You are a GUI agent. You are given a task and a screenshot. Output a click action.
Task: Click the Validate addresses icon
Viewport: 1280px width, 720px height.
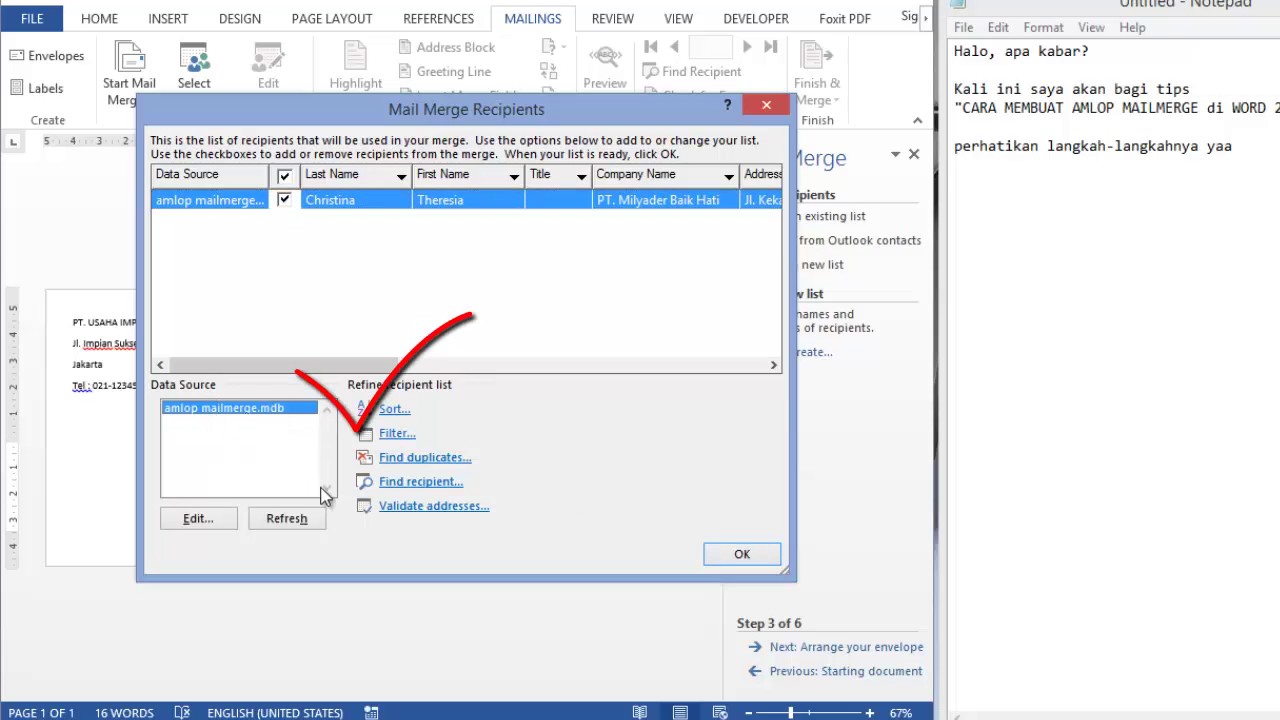pos(365,506)
